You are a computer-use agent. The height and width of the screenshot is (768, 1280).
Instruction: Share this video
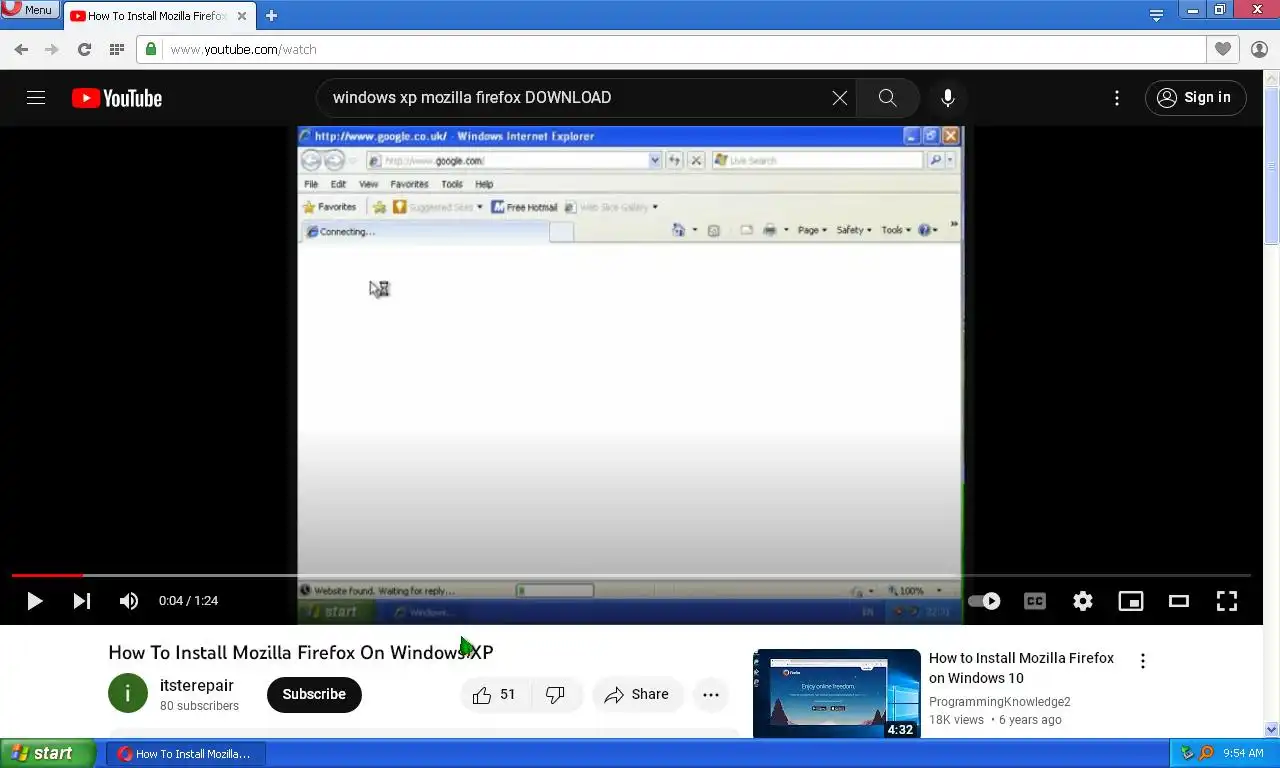[x=637, y=694]
